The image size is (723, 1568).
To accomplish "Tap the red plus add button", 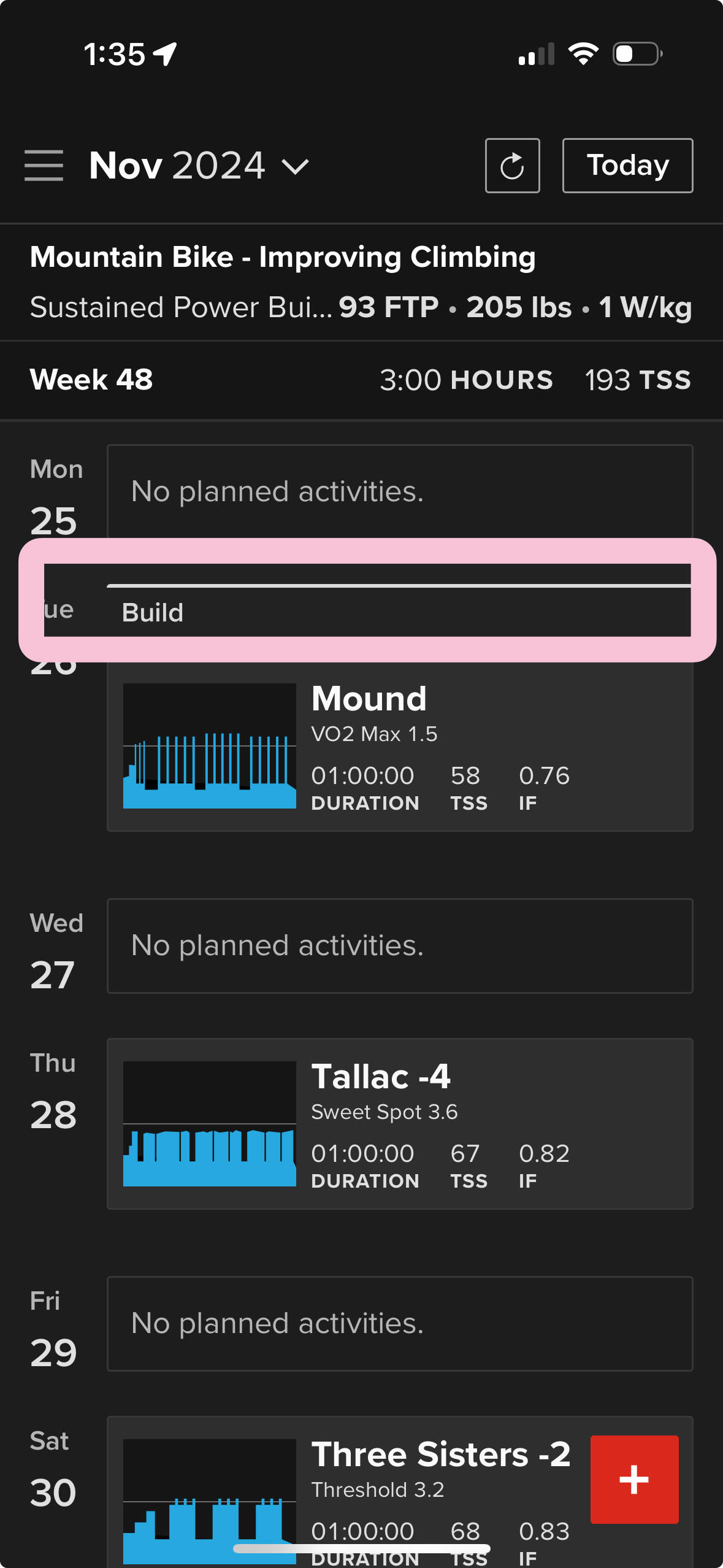I will (634, 1479).
